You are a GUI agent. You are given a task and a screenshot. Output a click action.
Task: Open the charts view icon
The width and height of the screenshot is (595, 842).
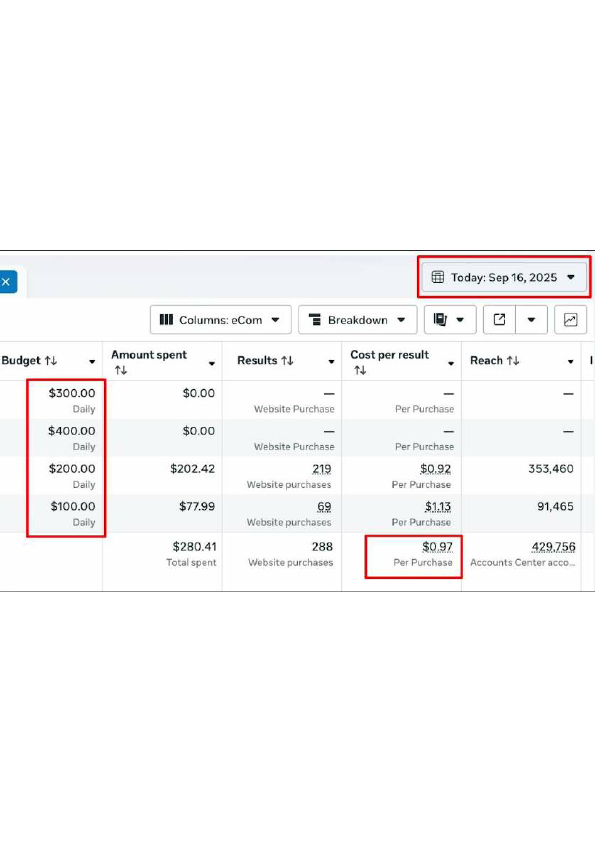[x=570, y=320]
